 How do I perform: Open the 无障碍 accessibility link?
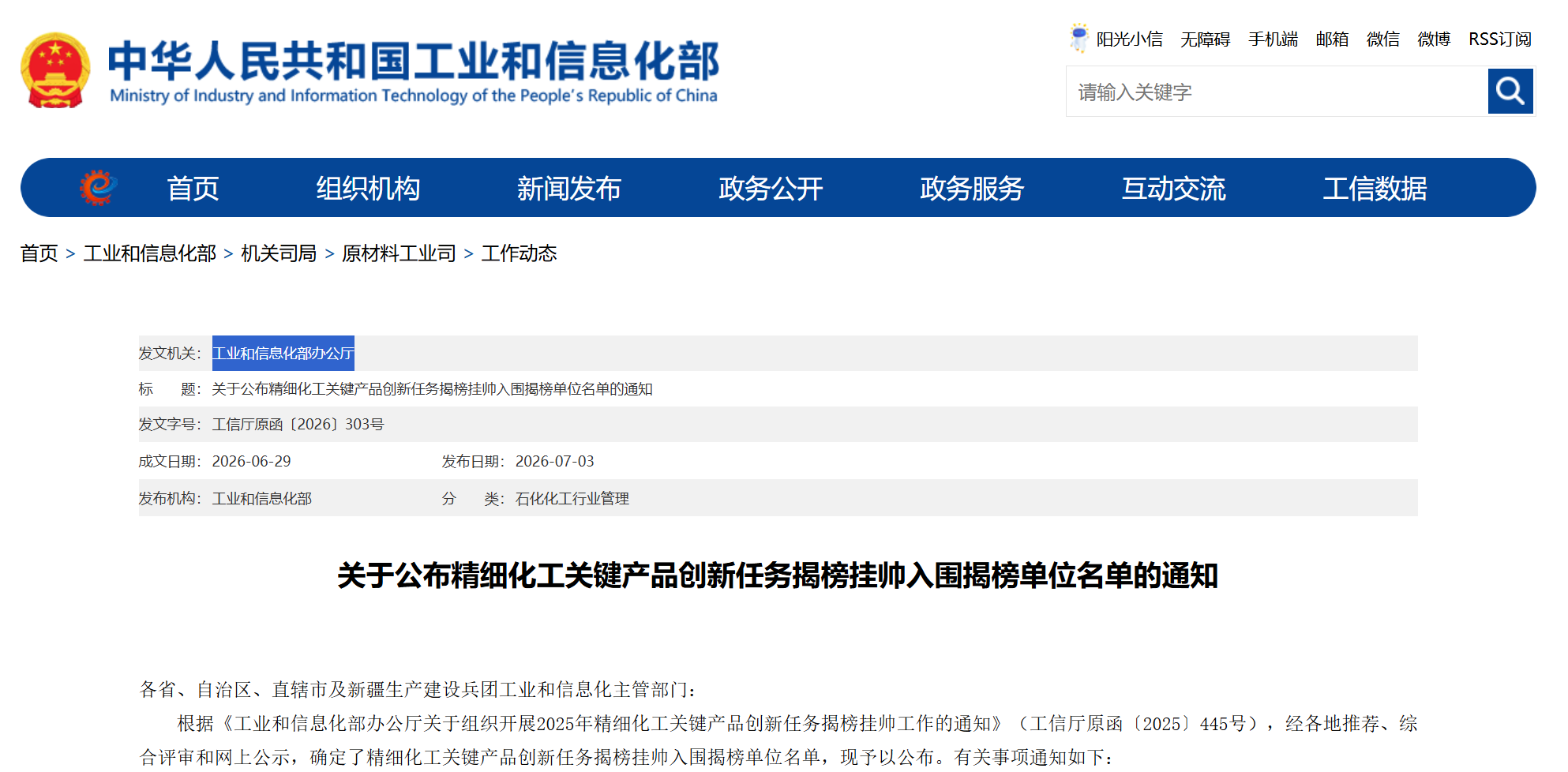pyautogui.click(x=1205, y=39)
